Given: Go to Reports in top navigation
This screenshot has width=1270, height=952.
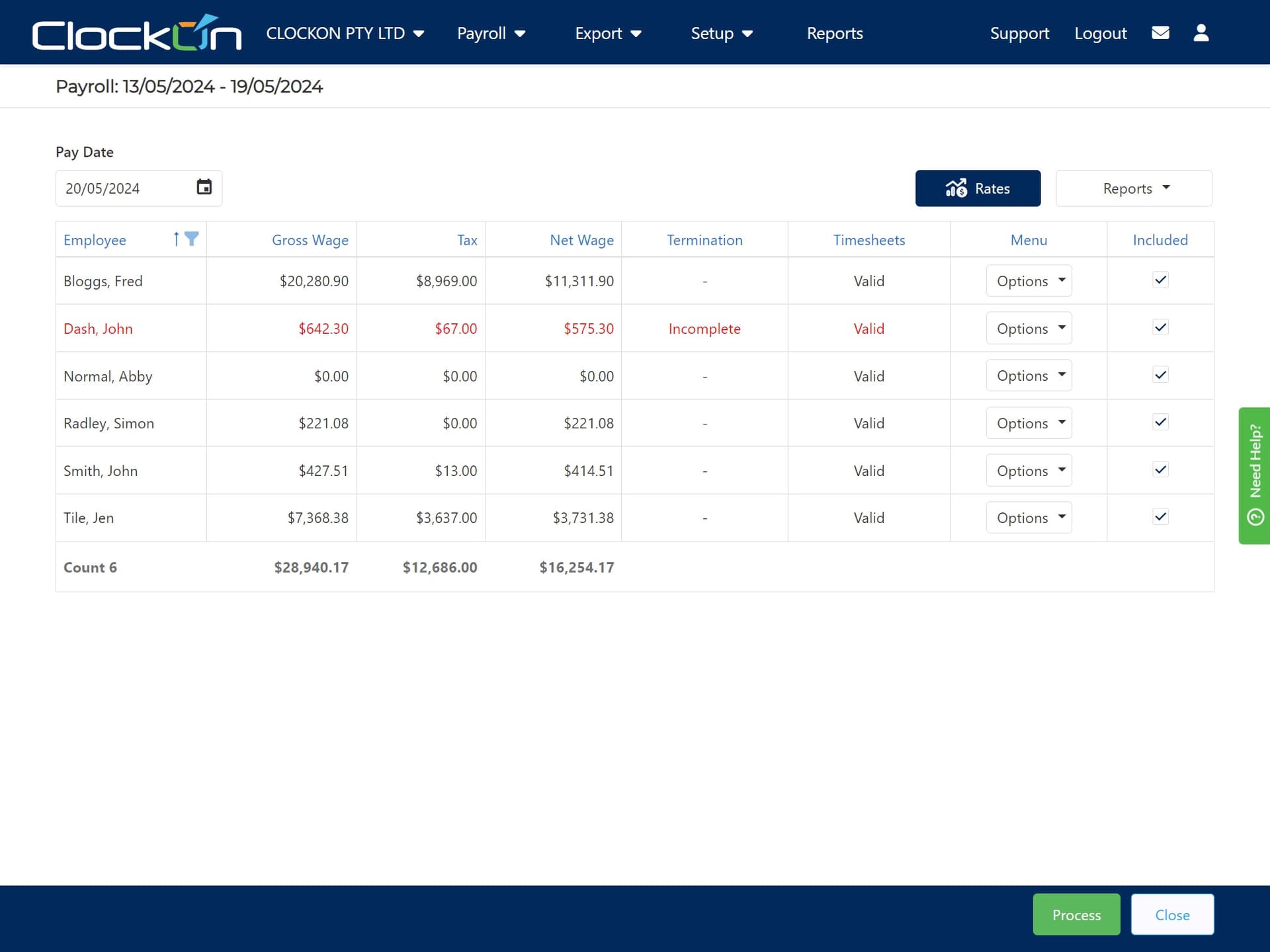Looking at the screenshot, I should point(835,33).
